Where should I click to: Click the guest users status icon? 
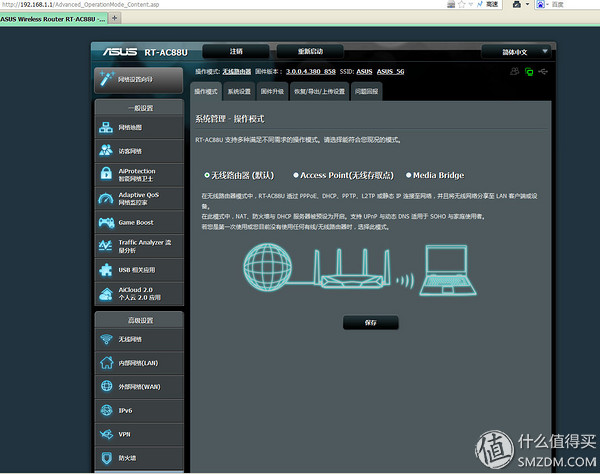[515, 71]
